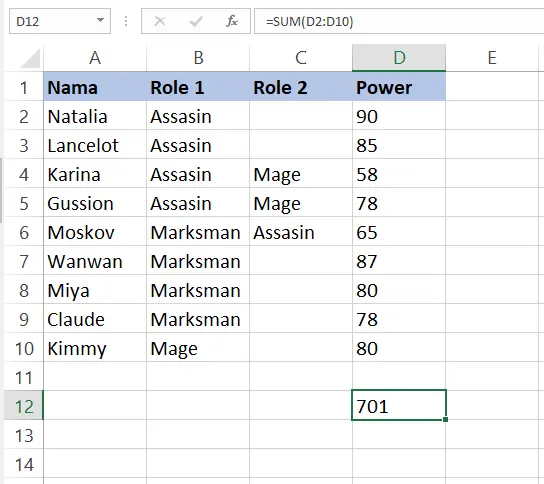
Task: Select column D header
Action: click(x=399, y=58)
